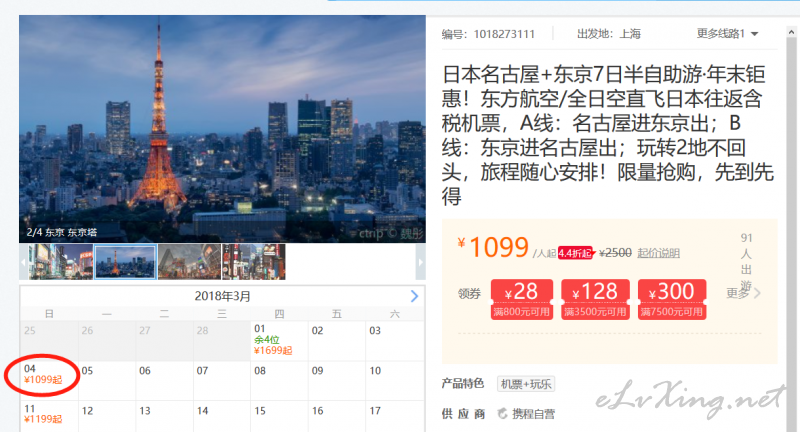The image size is (800, 432).
Task: Select calendar date 08
Action: tap(279, 380)
